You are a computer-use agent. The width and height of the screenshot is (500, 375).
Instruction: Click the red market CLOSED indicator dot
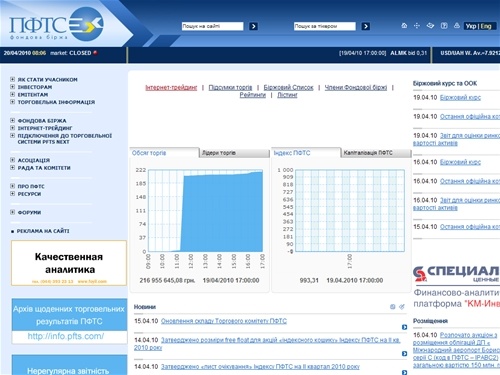(x=95, y=53)
